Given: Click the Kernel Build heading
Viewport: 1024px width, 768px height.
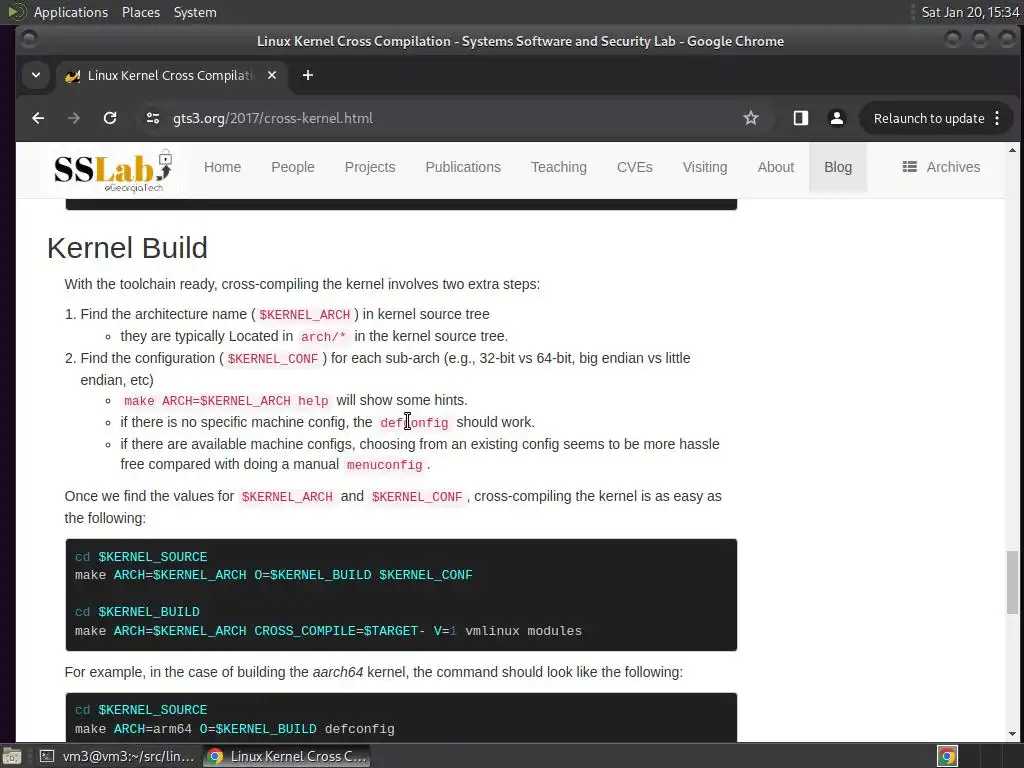Looking at the screenshot, I should (x=127, y=248).
